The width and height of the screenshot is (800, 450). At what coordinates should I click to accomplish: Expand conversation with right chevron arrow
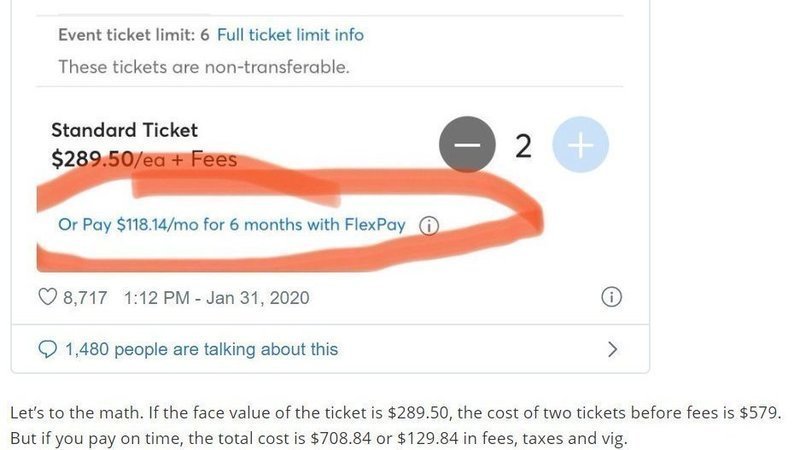613,349
